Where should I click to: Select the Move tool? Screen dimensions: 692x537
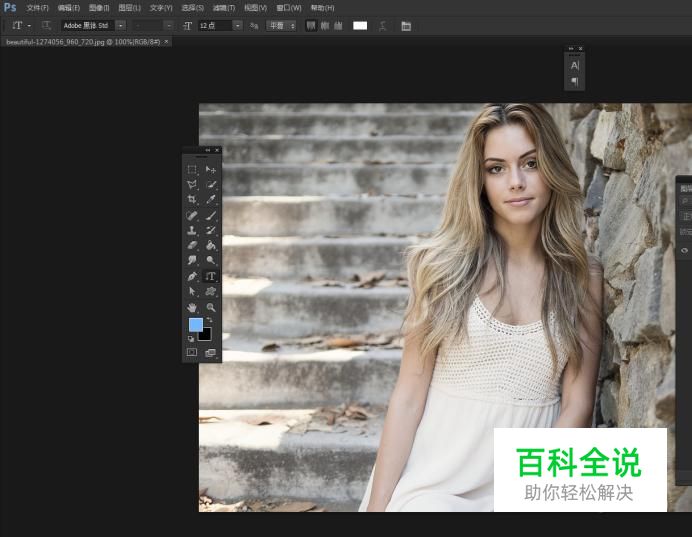211,170
